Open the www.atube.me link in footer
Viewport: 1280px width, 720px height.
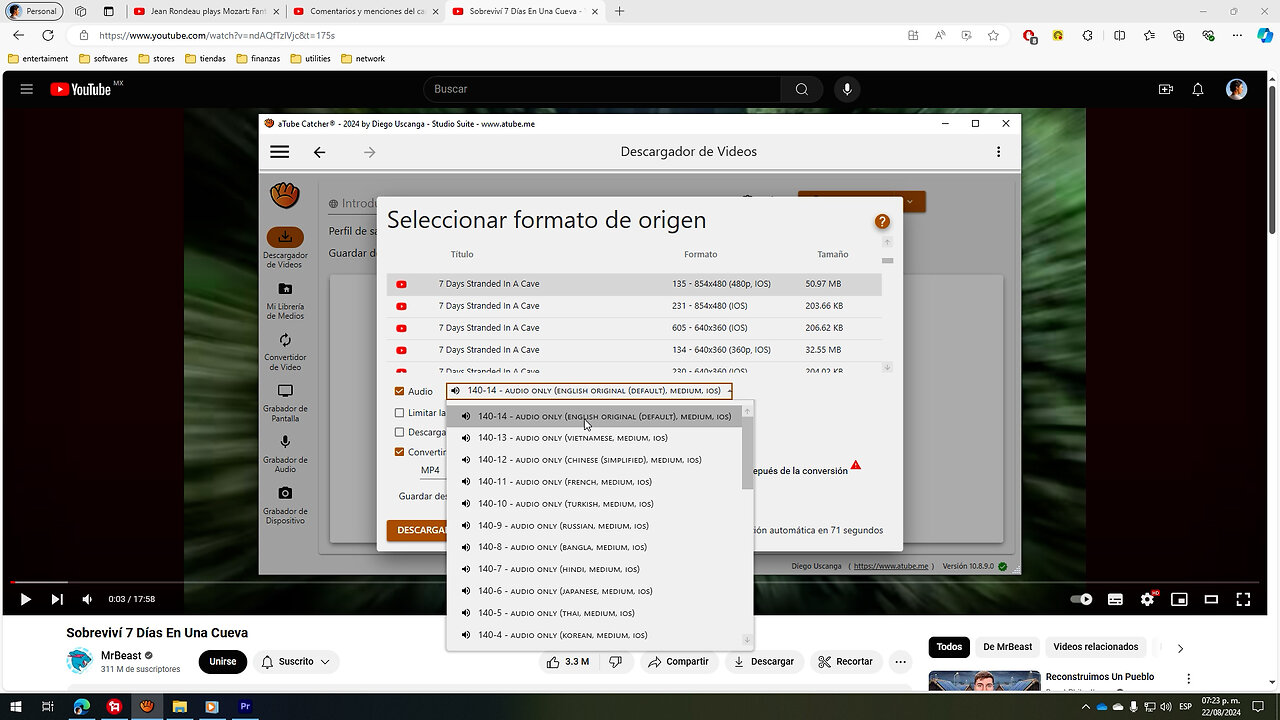[x=890, y=566]
